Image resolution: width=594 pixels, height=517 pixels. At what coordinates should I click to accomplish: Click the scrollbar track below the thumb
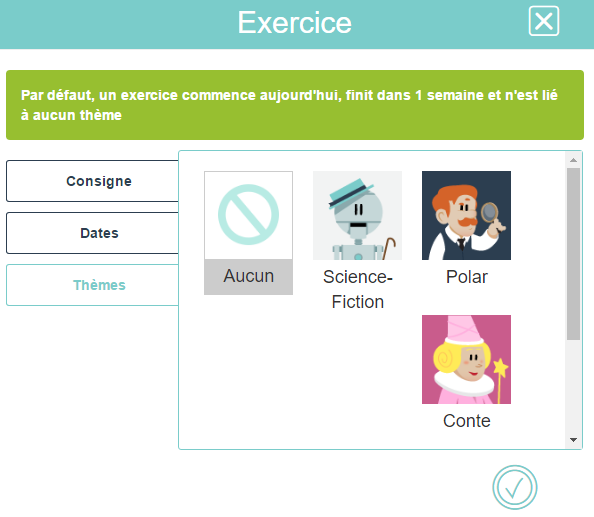(x=574, y=386)
